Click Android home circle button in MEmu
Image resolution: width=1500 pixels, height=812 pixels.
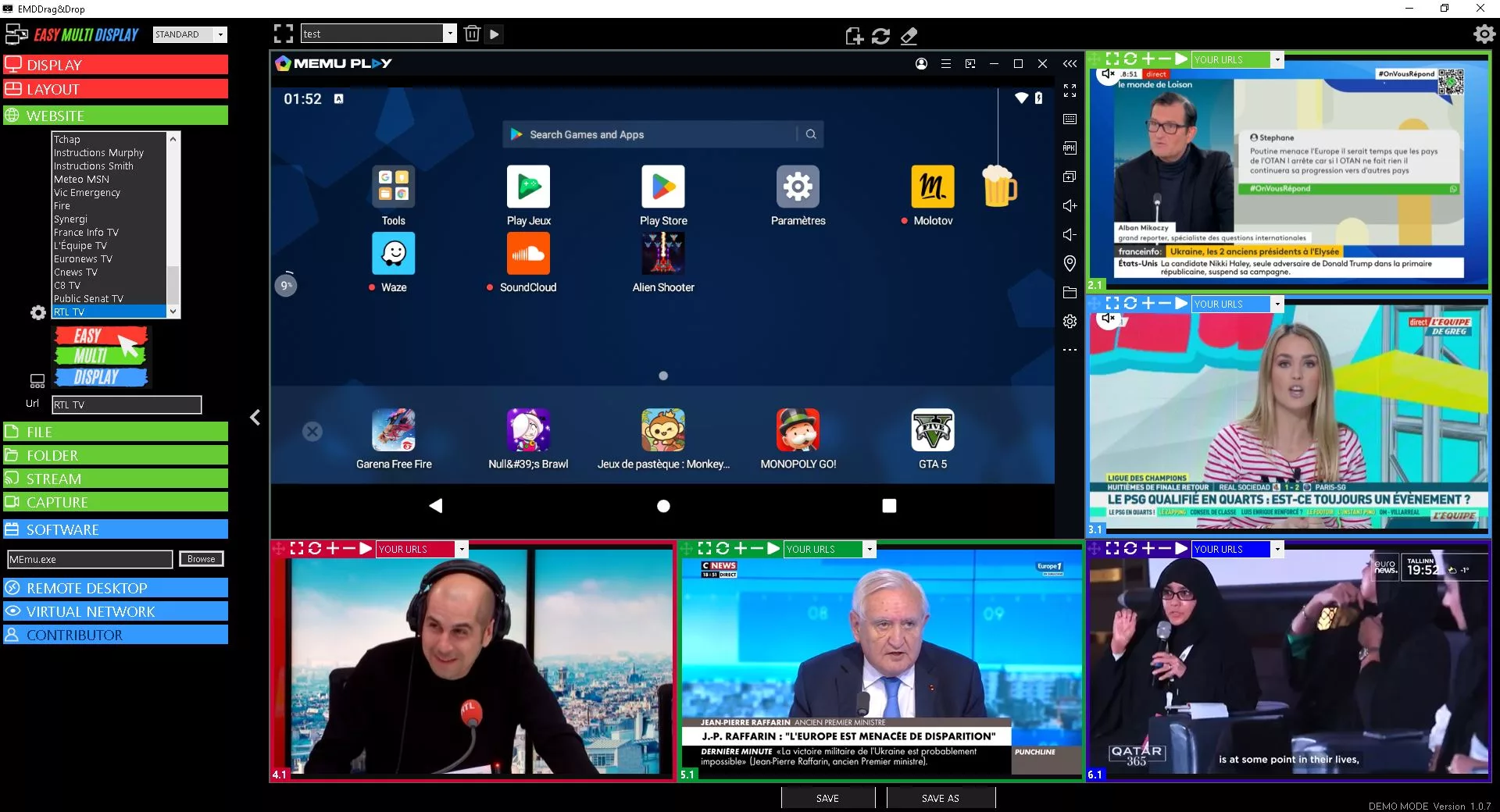(x=663, y=506)
